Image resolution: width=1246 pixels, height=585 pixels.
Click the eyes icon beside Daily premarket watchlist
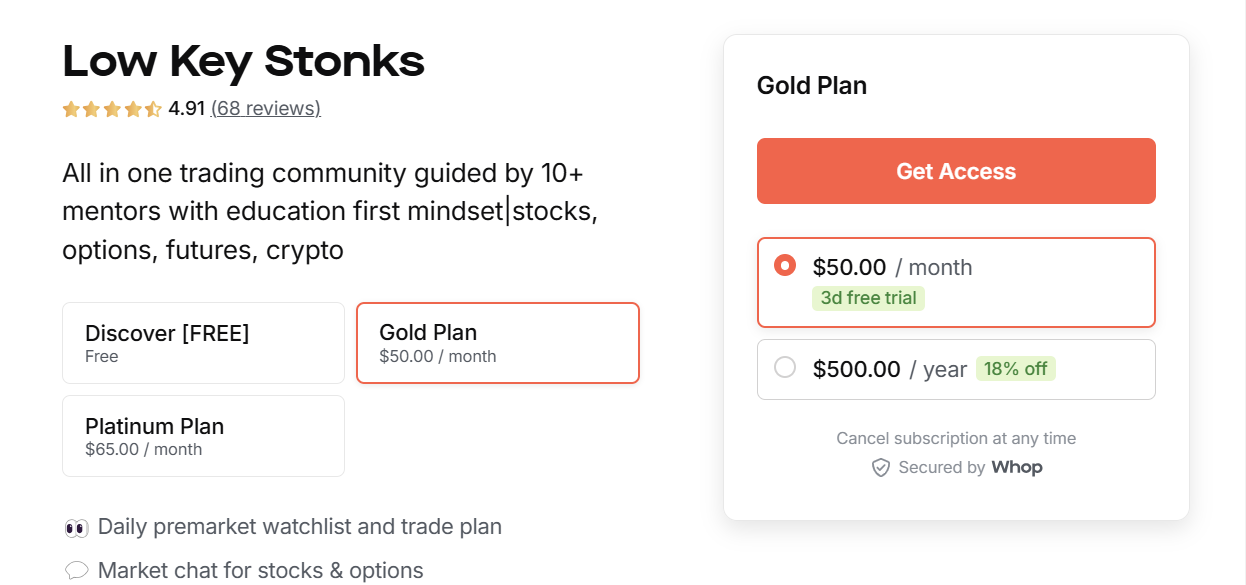76,526
